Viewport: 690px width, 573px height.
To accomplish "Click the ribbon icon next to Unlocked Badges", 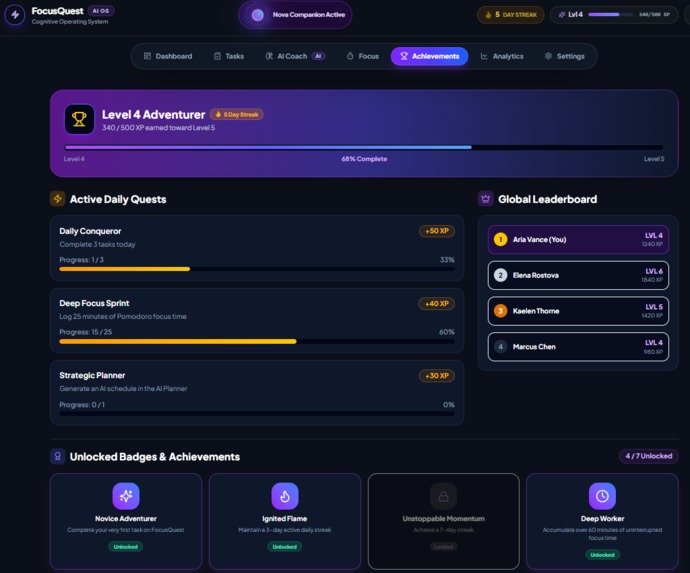I will pyautogui.click(x=58, y=456).
